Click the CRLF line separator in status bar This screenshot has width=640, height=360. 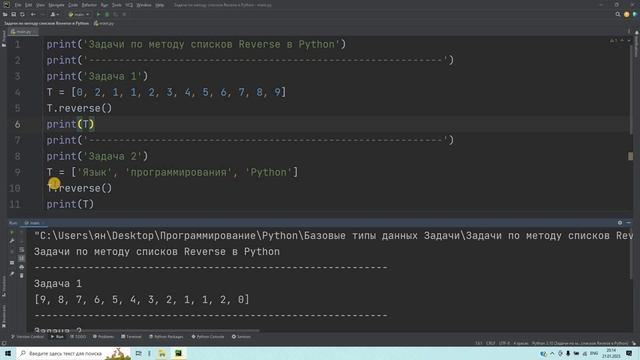point(491,343)
